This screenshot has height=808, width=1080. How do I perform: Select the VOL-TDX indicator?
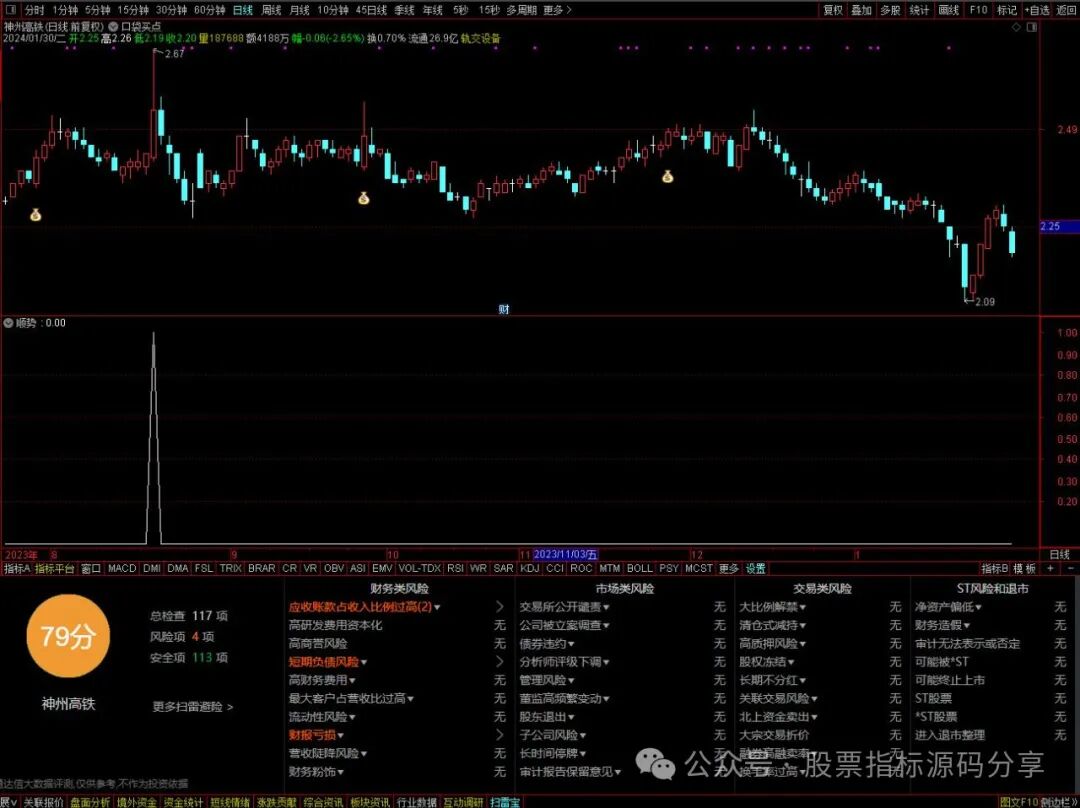point(419,568)
